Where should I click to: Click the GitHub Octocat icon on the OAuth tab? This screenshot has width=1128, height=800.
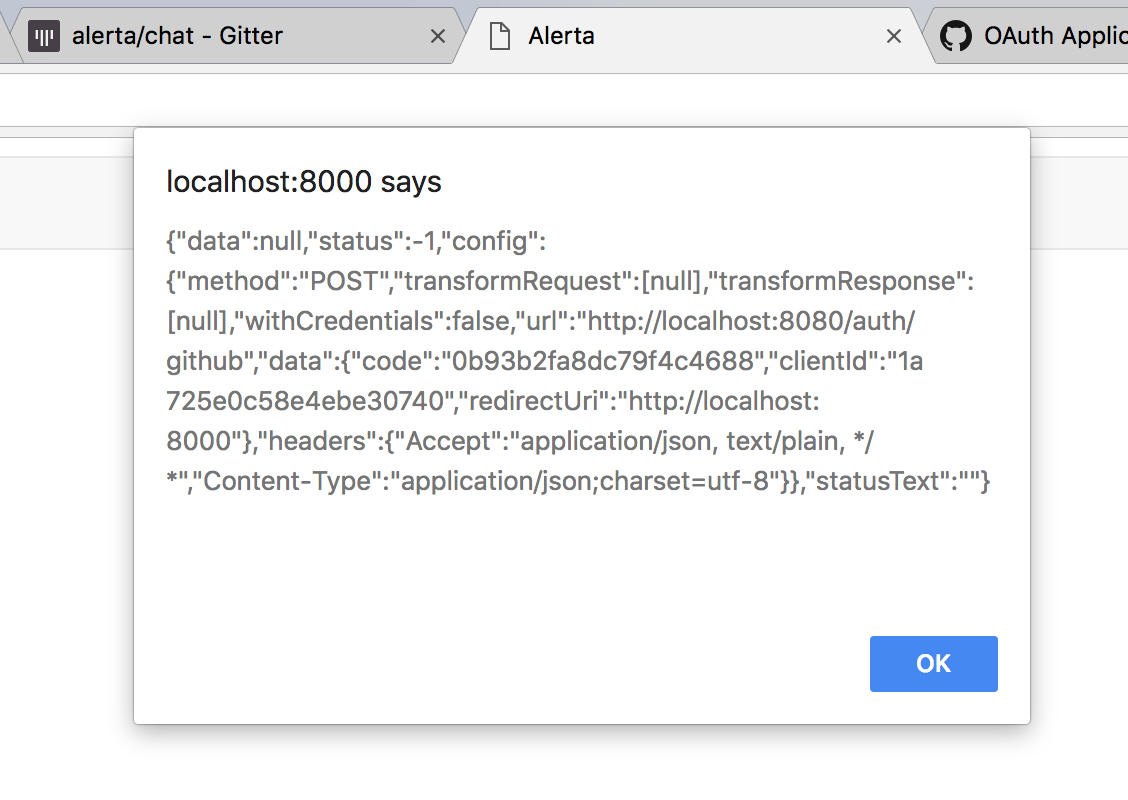[956, 35]
